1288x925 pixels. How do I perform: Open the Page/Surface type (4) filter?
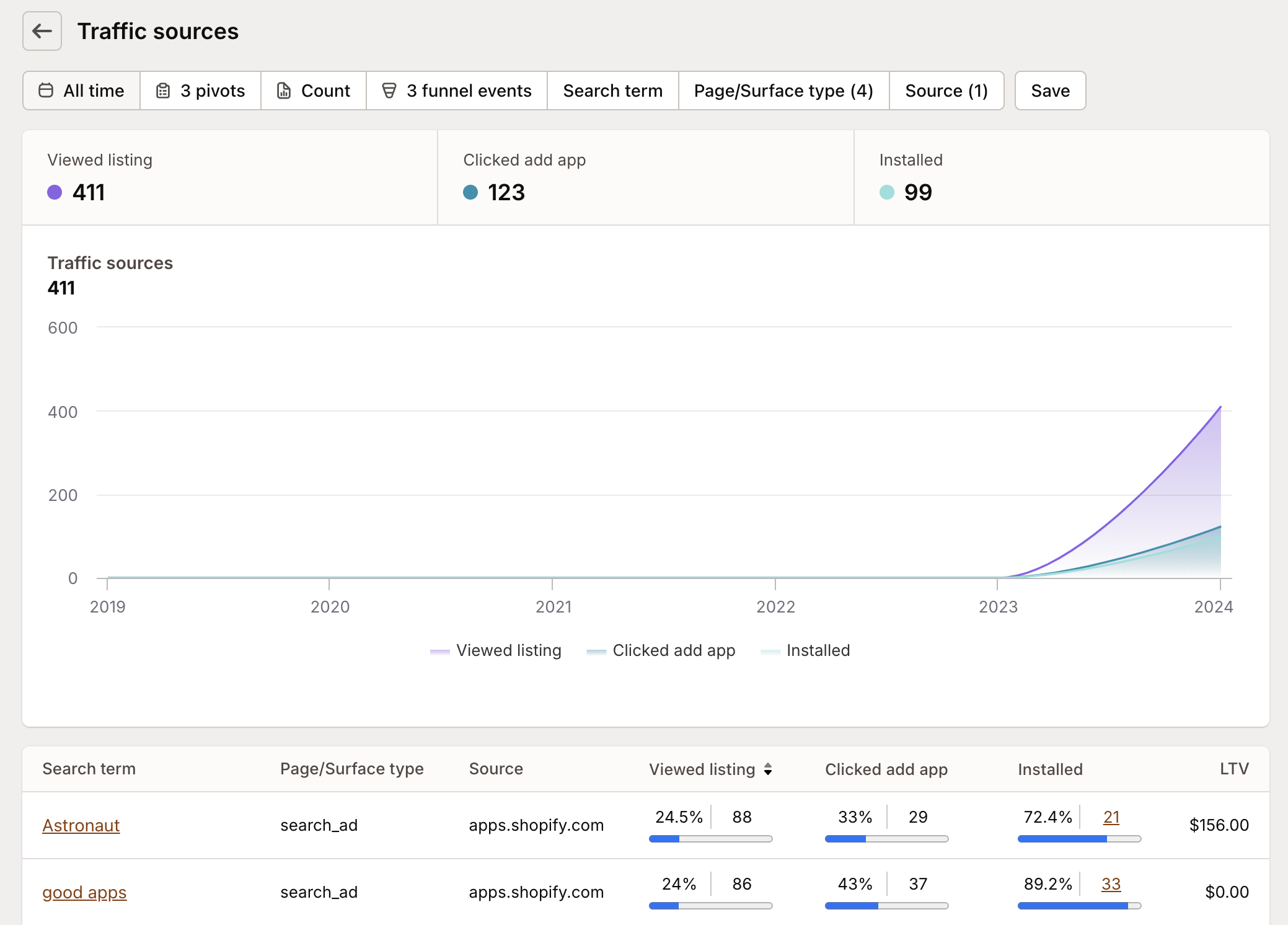(x=783, y=91)
